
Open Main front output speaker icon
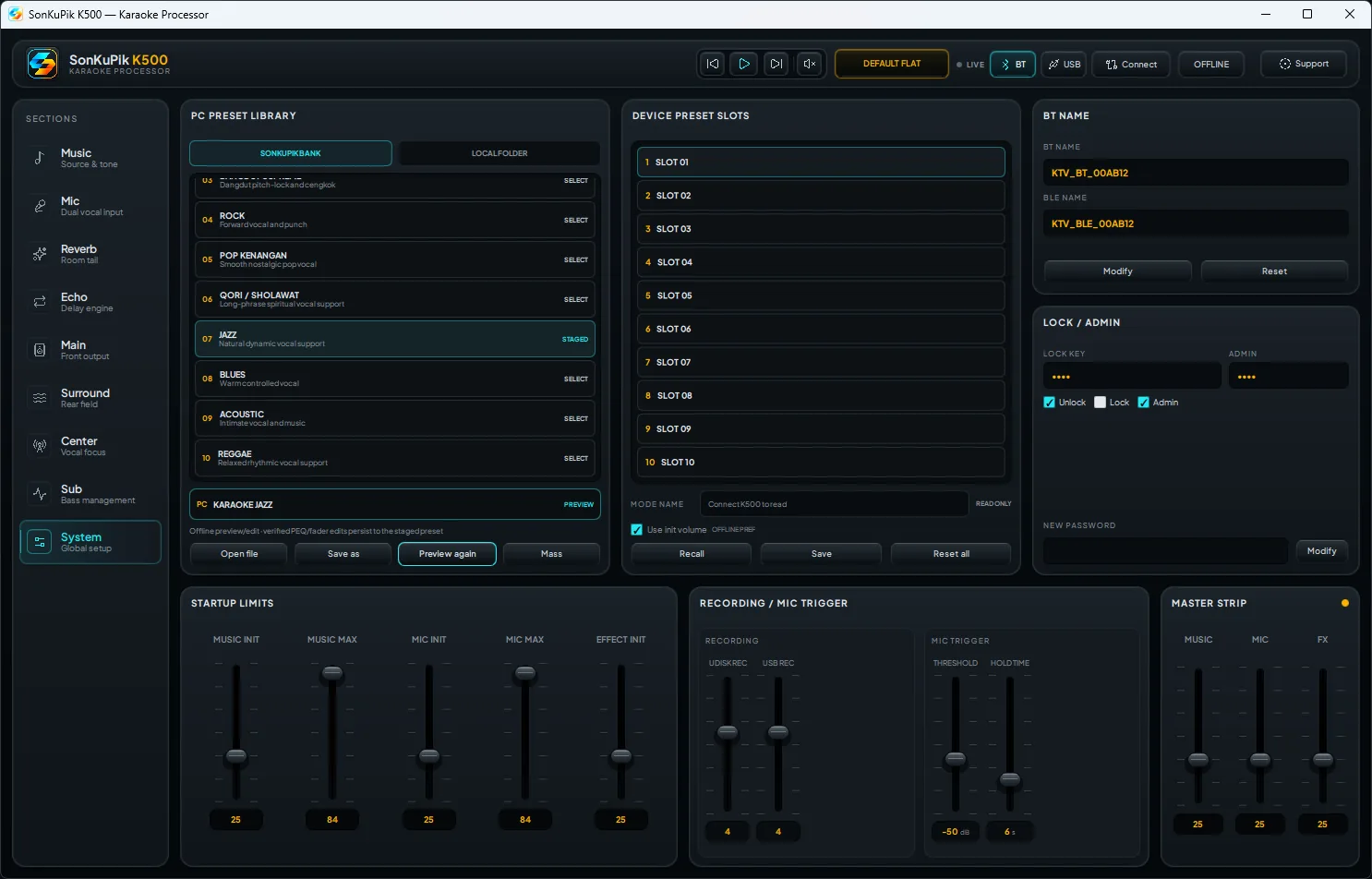click(x=40, y=350)
